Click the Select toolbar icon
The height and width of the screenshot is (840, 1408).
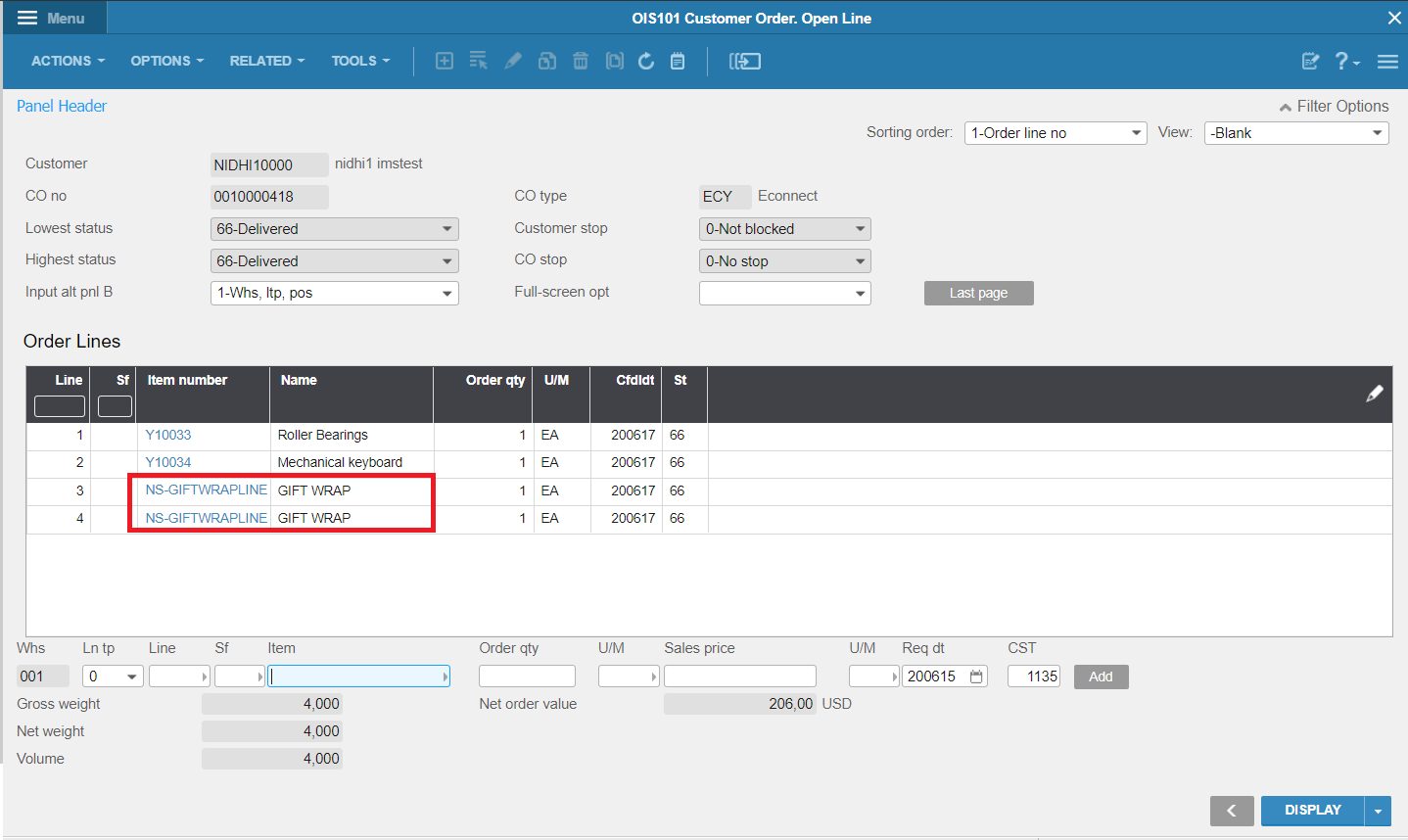coord(478,61)
